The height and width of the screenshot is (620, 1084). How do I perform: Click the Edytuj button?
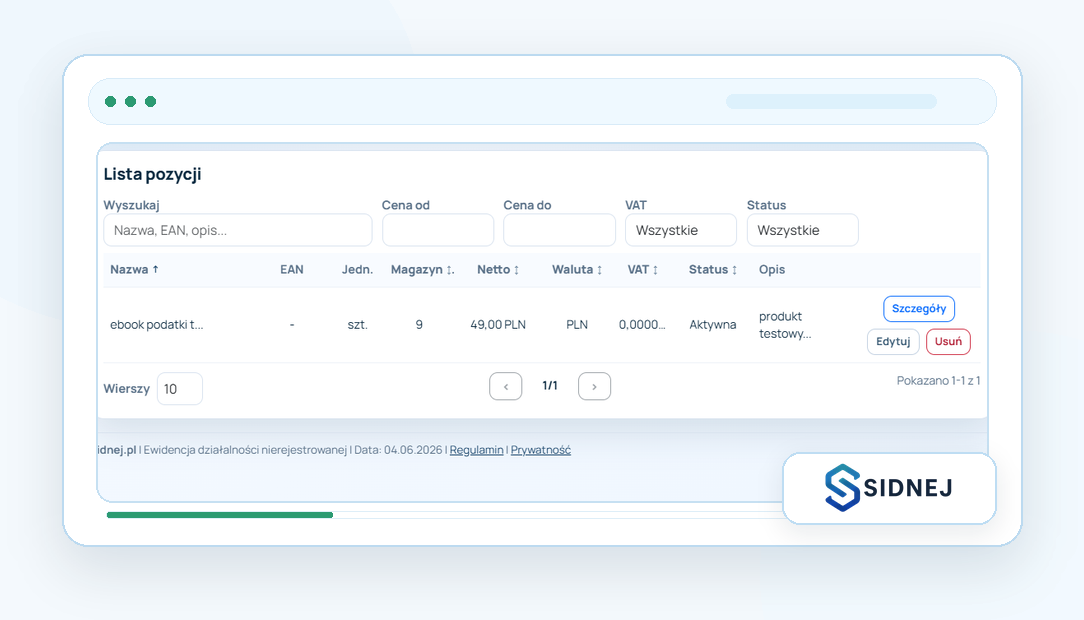tap(893, 341)
